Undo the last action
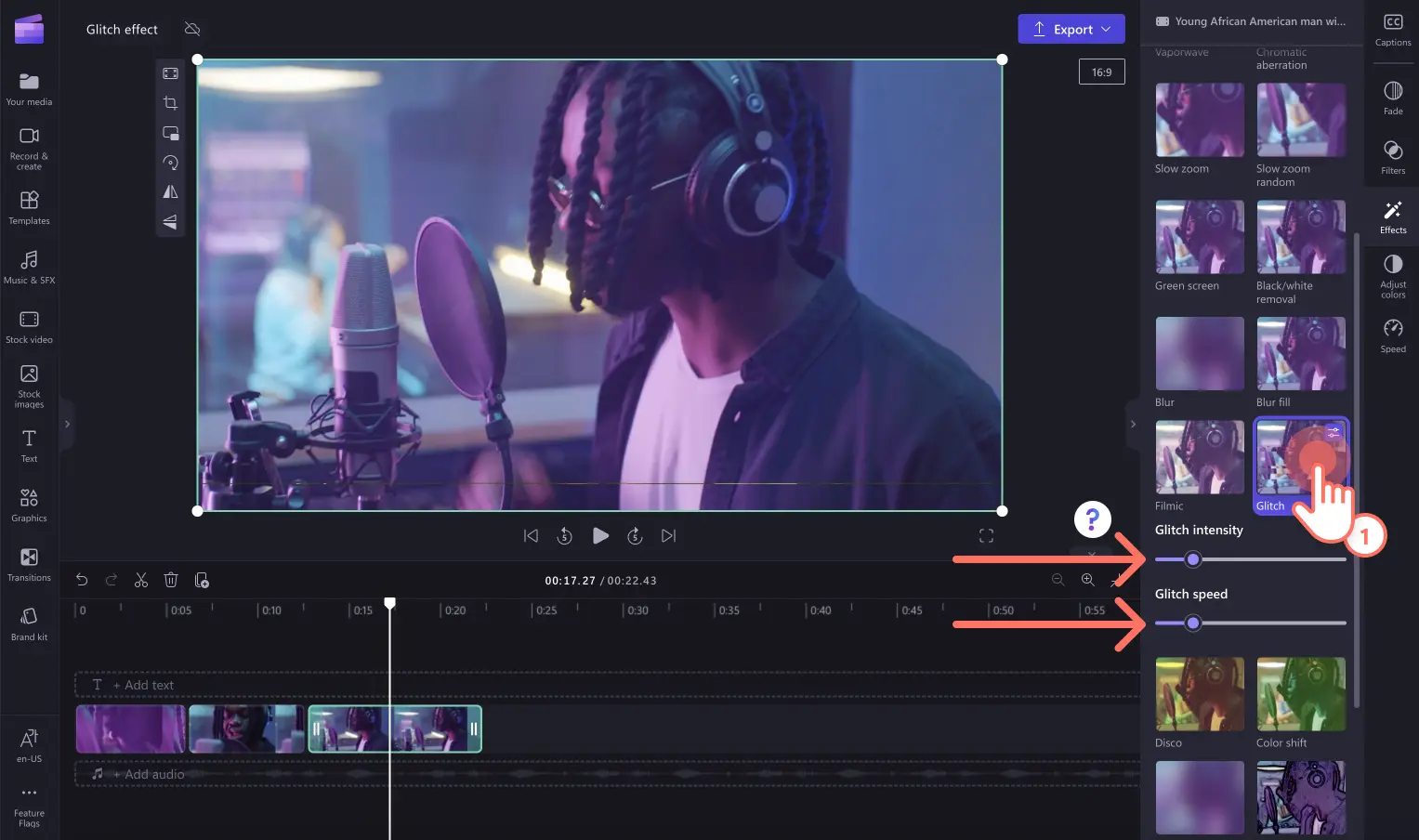The height and width of the screenshot is (840, 1419). 82,580
